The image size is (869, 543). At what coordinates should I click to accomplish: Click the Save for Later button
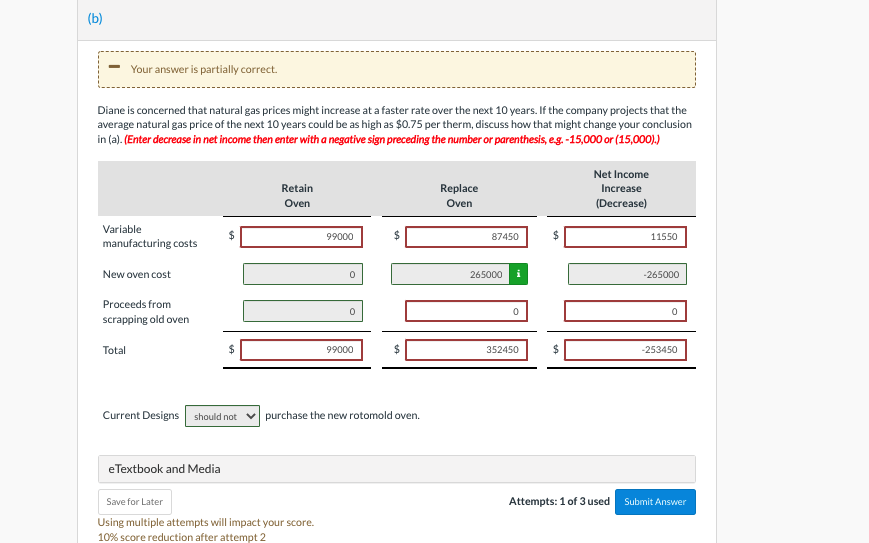pos(135,502)
